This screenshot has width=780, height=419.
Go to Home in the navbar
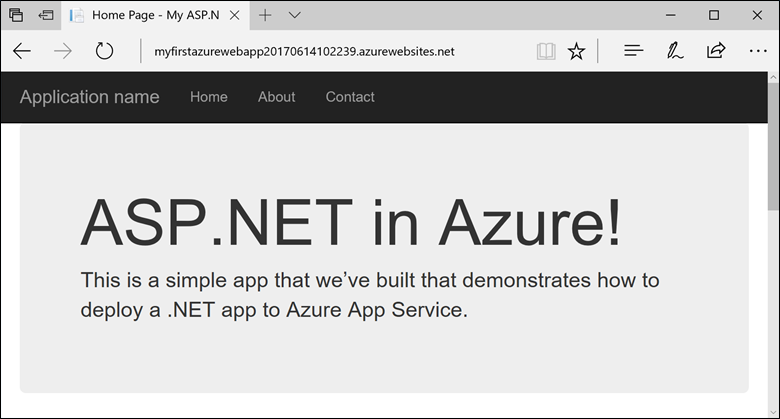(x=208, y=97)
